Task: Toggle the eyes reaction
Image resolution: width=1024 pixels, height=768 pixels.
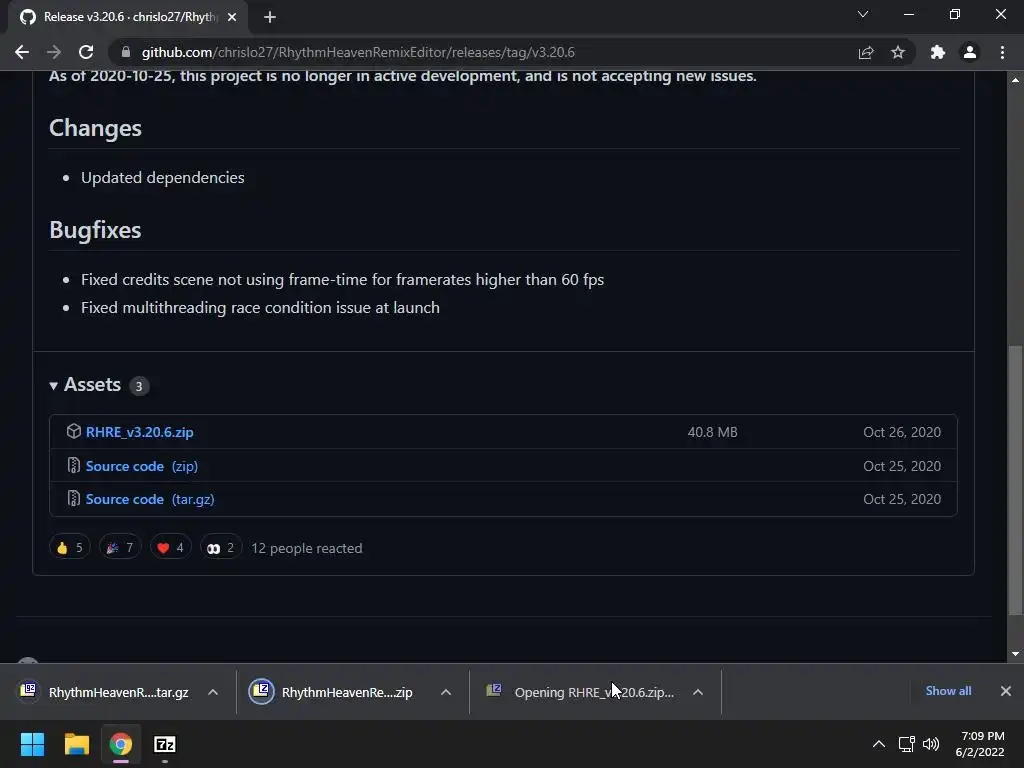Action: click(x=221, y=547)
